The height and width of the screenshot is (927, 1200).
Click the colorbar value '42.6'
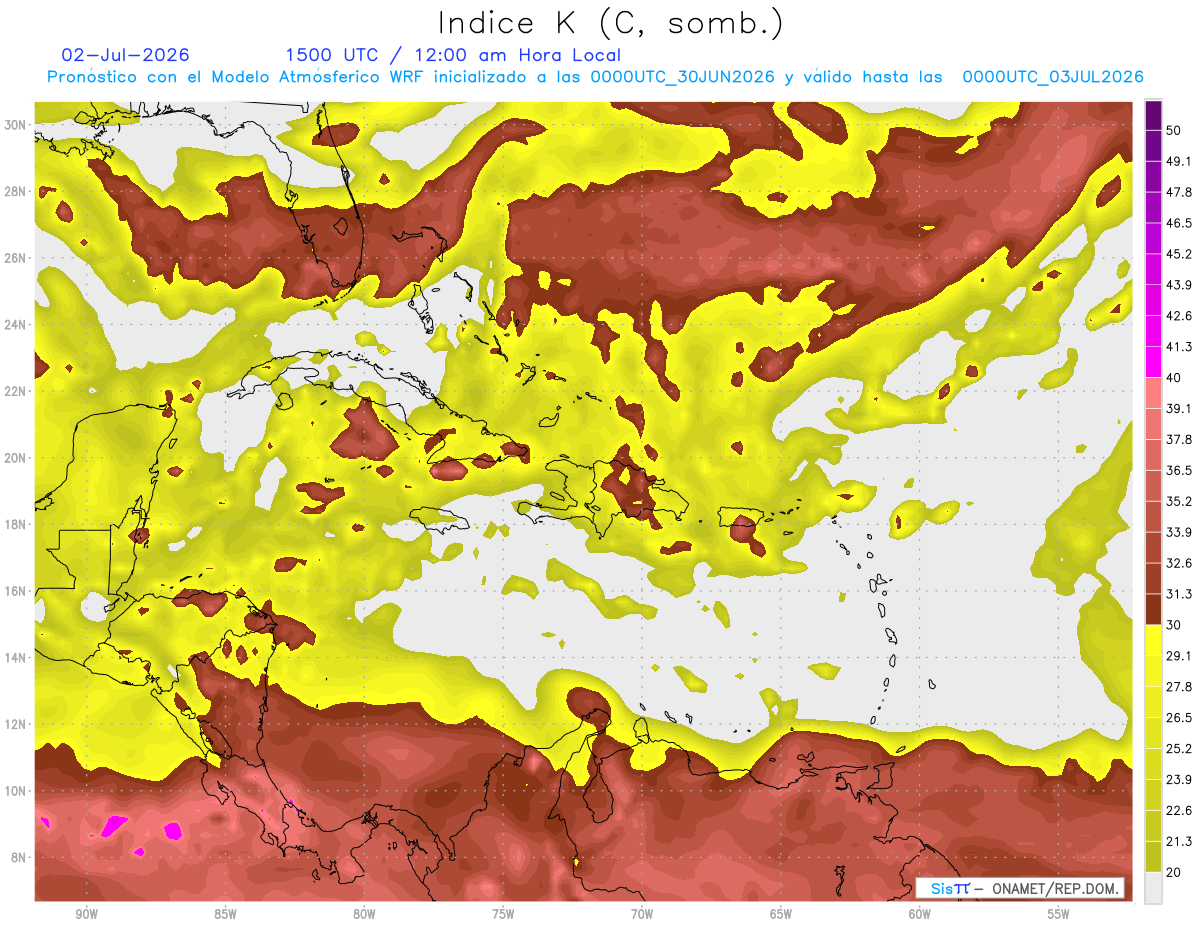pyautogui.click(x=1178, y=316)
